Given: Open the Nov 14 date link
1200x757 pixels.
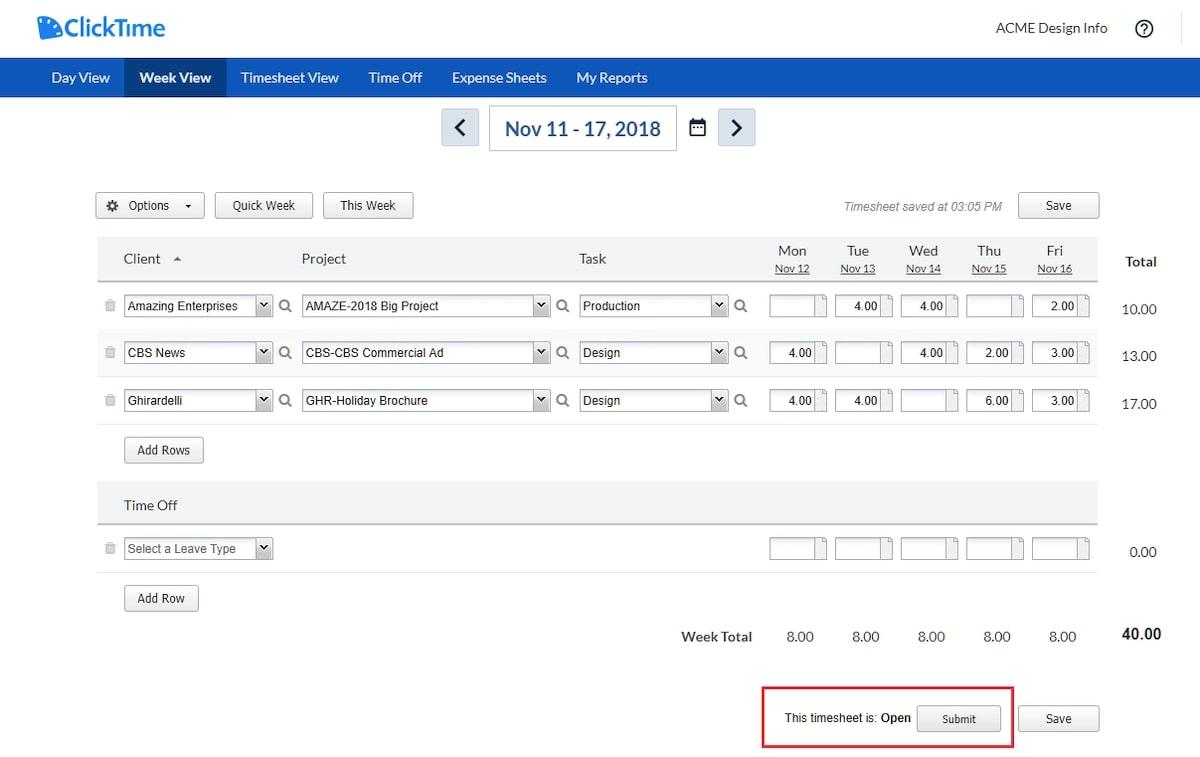Looking at the screenshot, I should [x=923, y=269].
